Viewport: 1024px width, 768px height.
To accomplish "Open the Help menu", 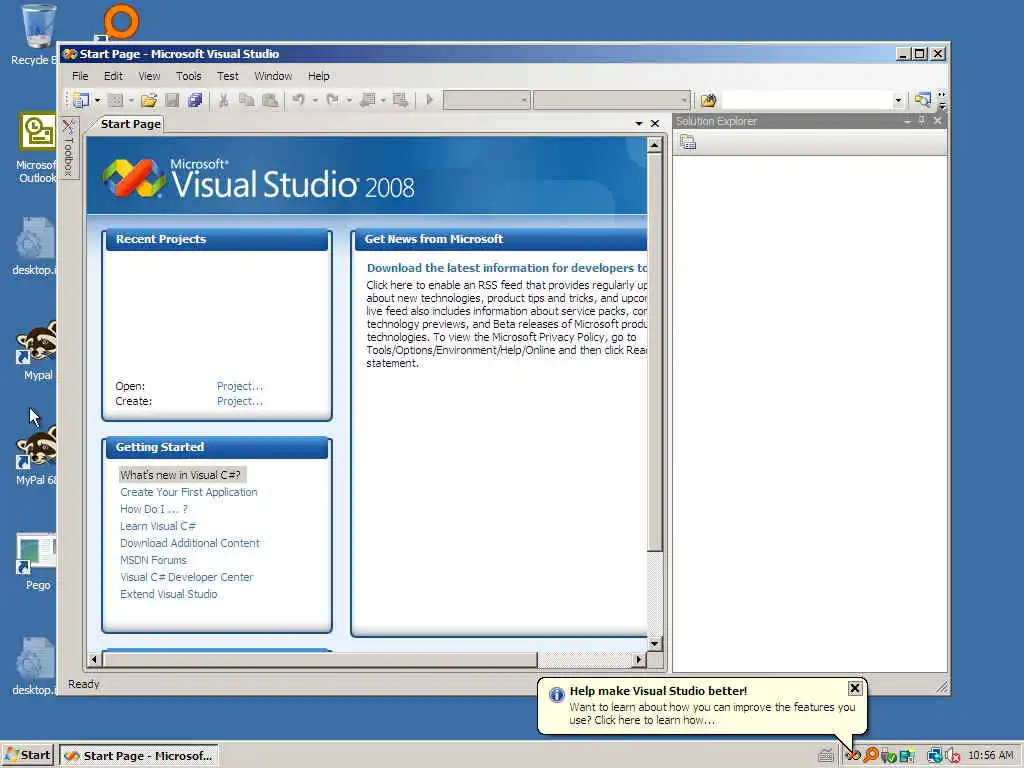I will tap(319, 76).
